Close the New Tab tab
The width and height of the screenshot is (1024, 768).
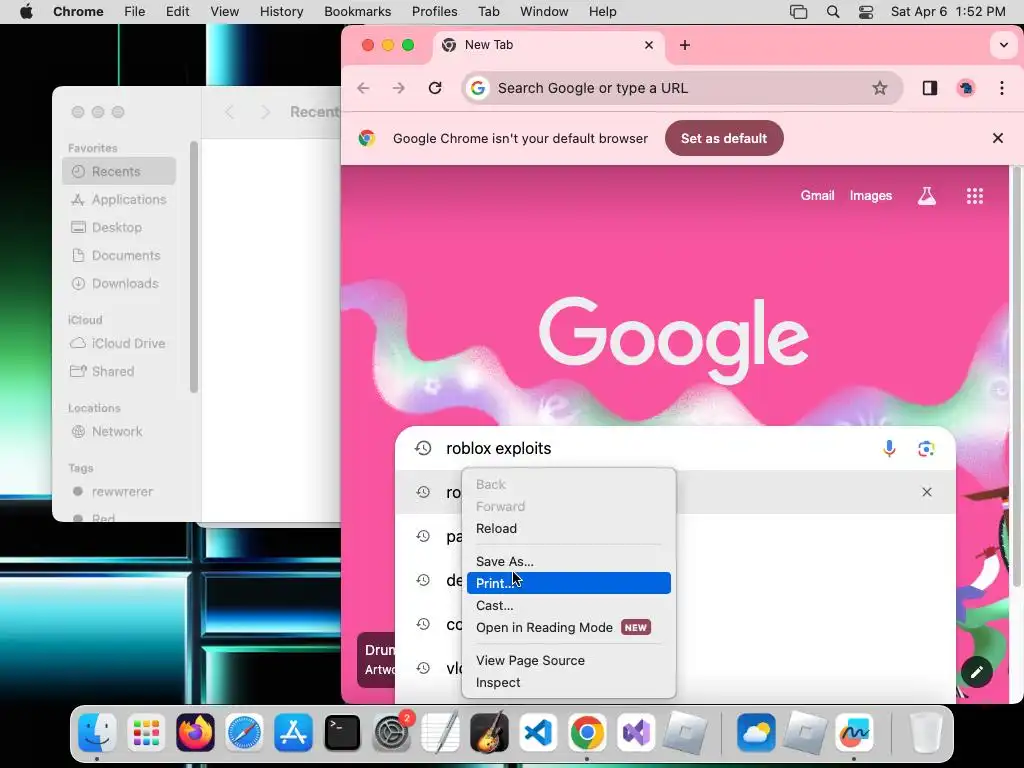[x=648, y=45]
